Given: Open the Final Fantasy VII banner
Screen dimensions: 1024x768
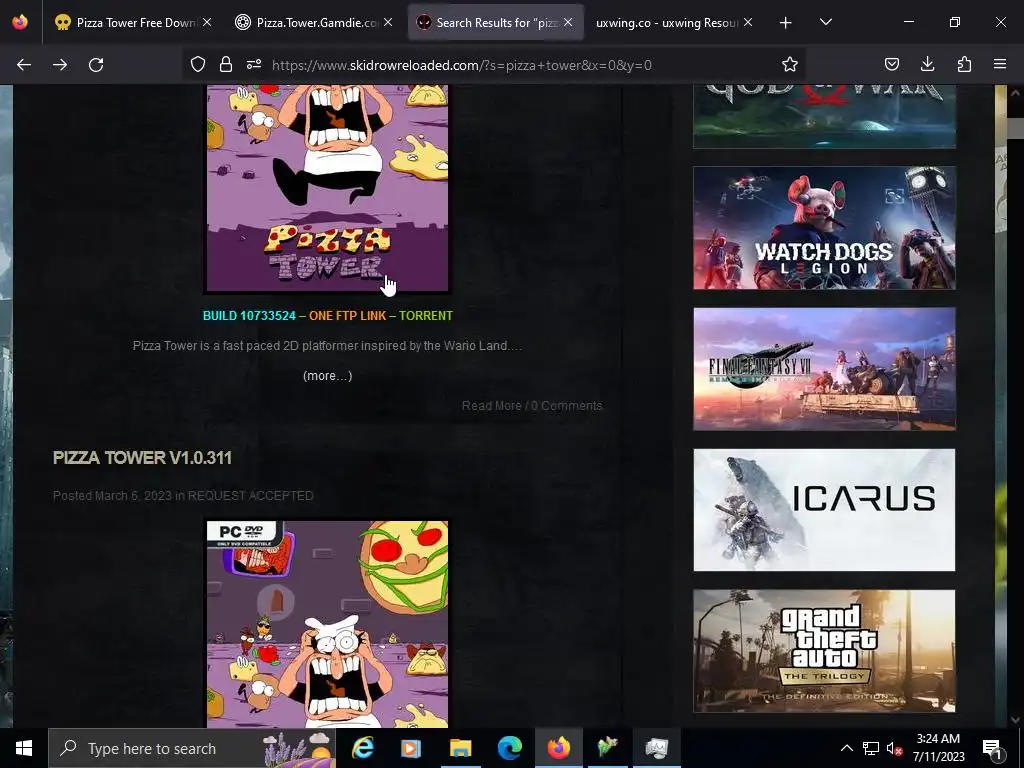Looking at the screenshot, I should (x=824, y=369).
